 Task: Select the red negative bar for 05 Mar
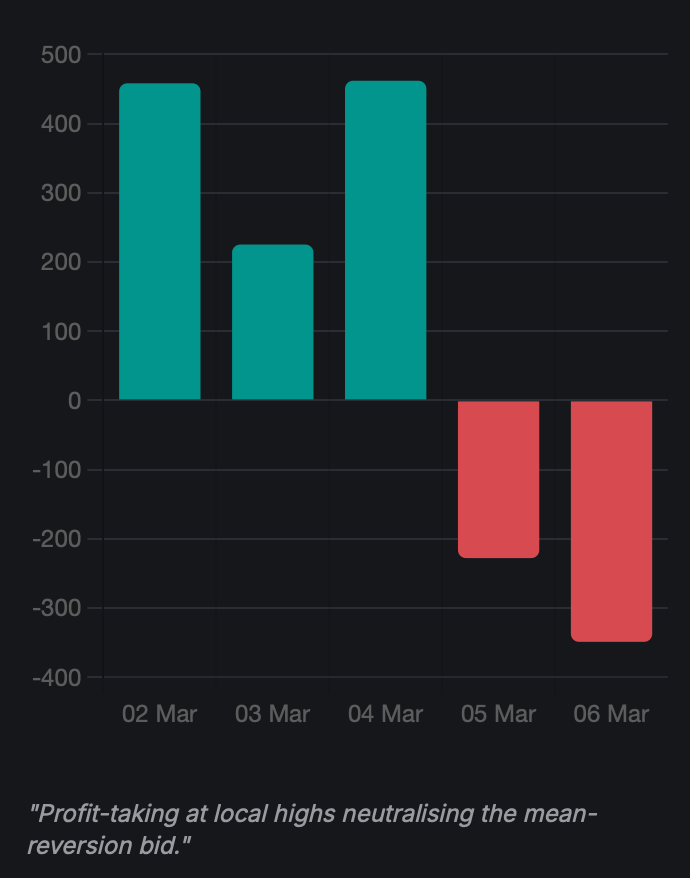[x=499, y=479]
